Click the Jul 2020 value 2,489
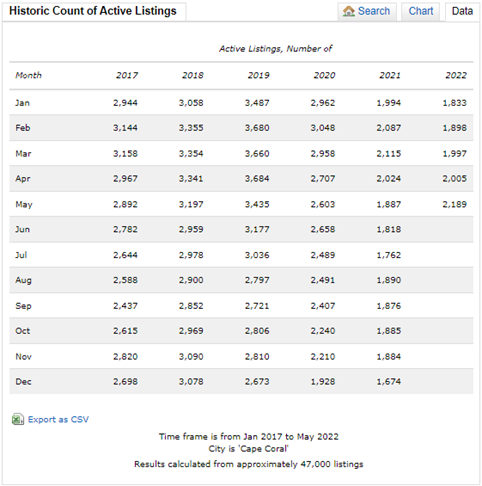The height and width of the screenshot is (486, 482). (323, 255)
